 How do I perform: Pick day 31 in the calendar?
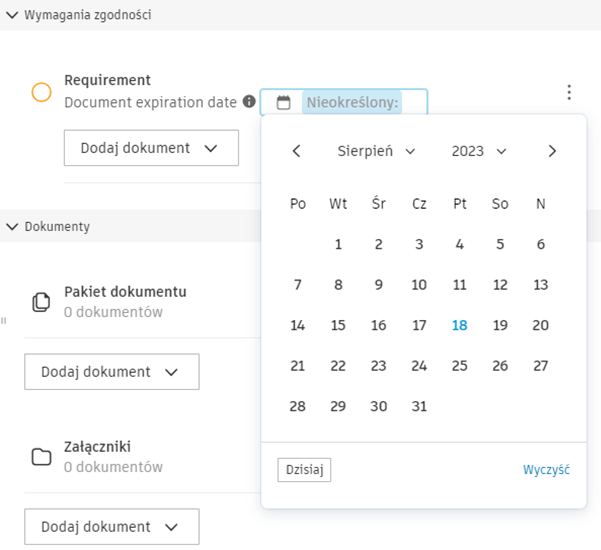(x=419, y=406)
